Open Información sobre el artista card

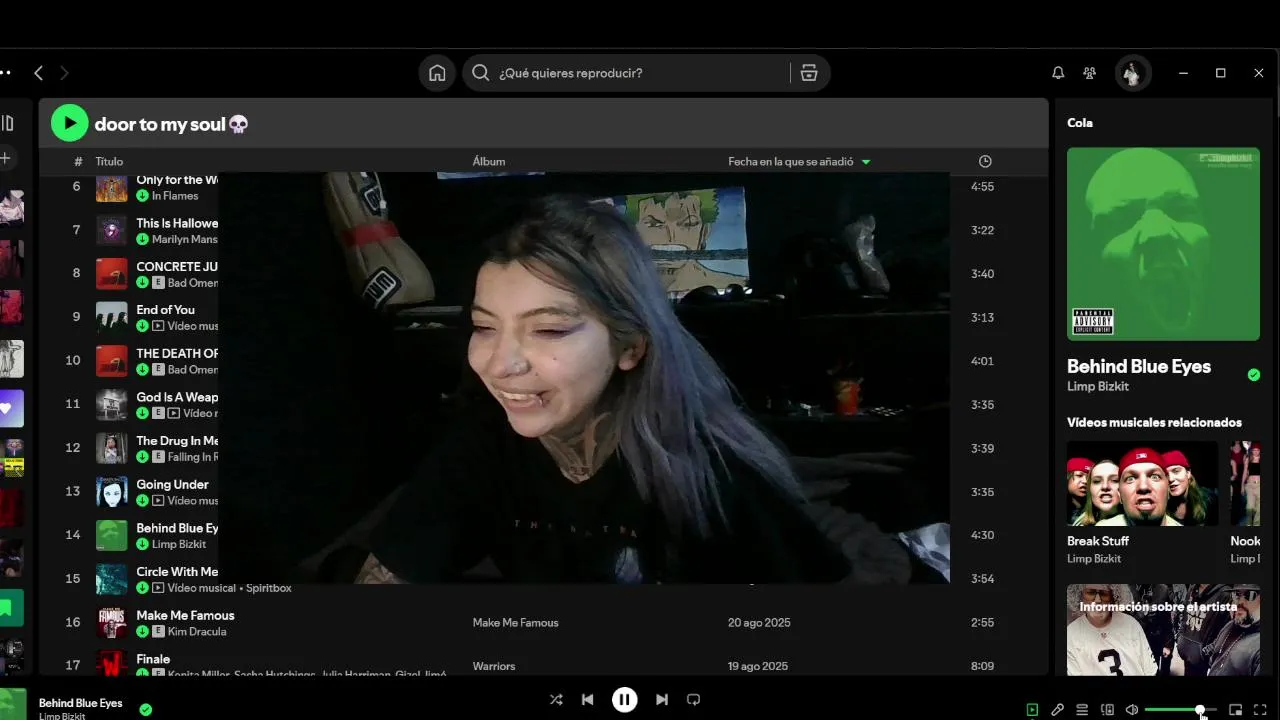click(1163, 630)
